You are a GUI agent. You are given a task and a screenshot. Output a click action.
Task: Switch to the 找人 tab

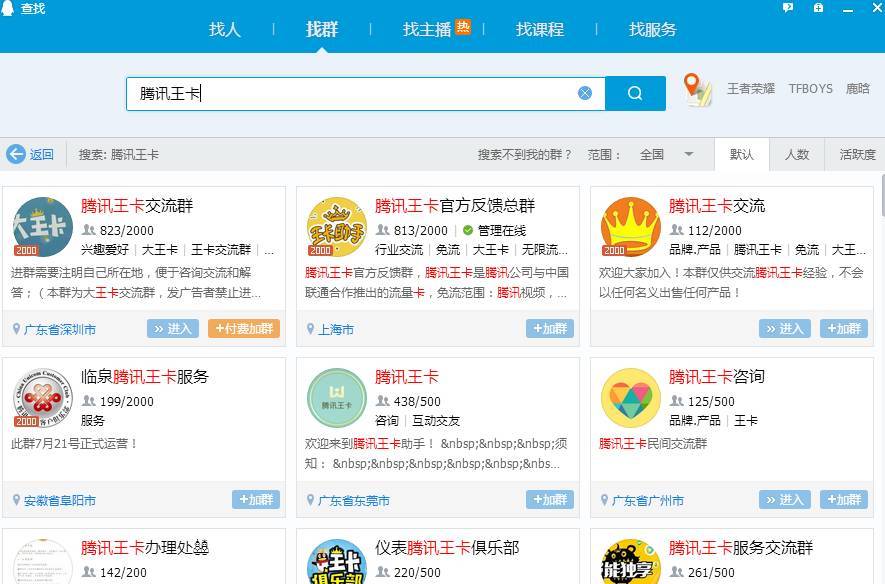pyautogui.click(x=225, y=29)
